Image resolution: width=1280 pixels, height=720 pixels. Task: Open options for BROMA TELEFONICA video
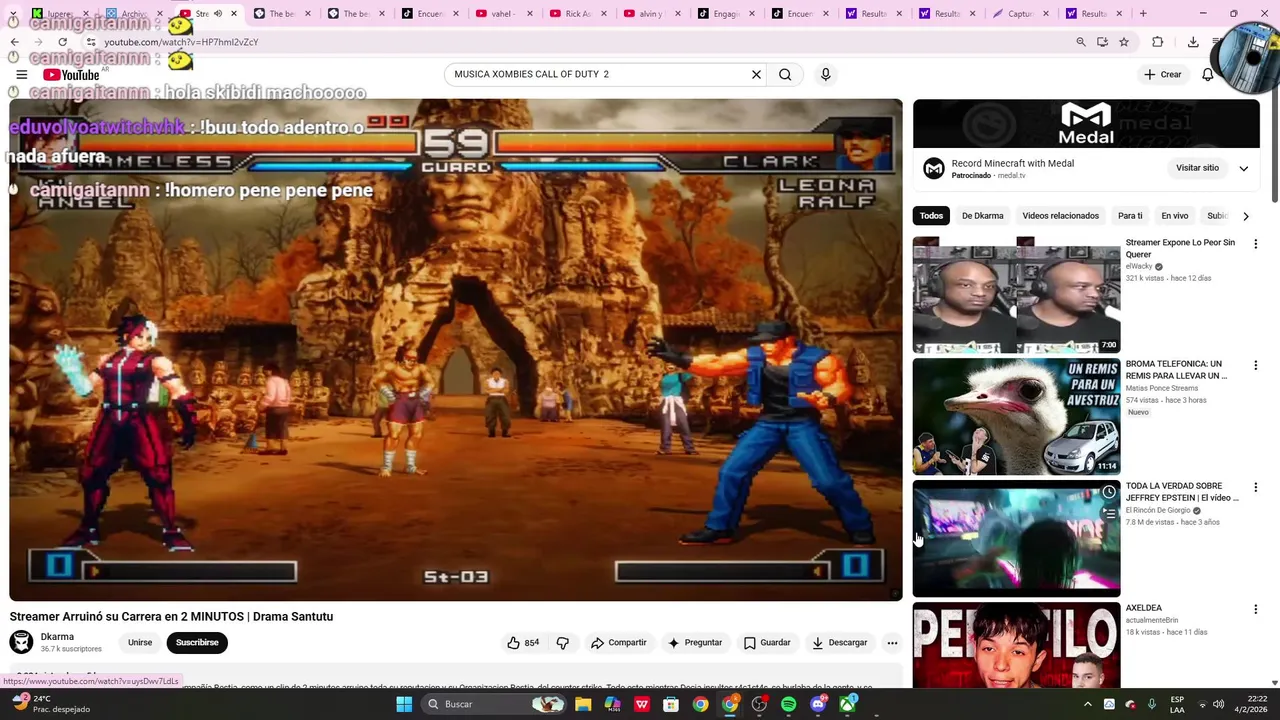tap(1255, 366)
